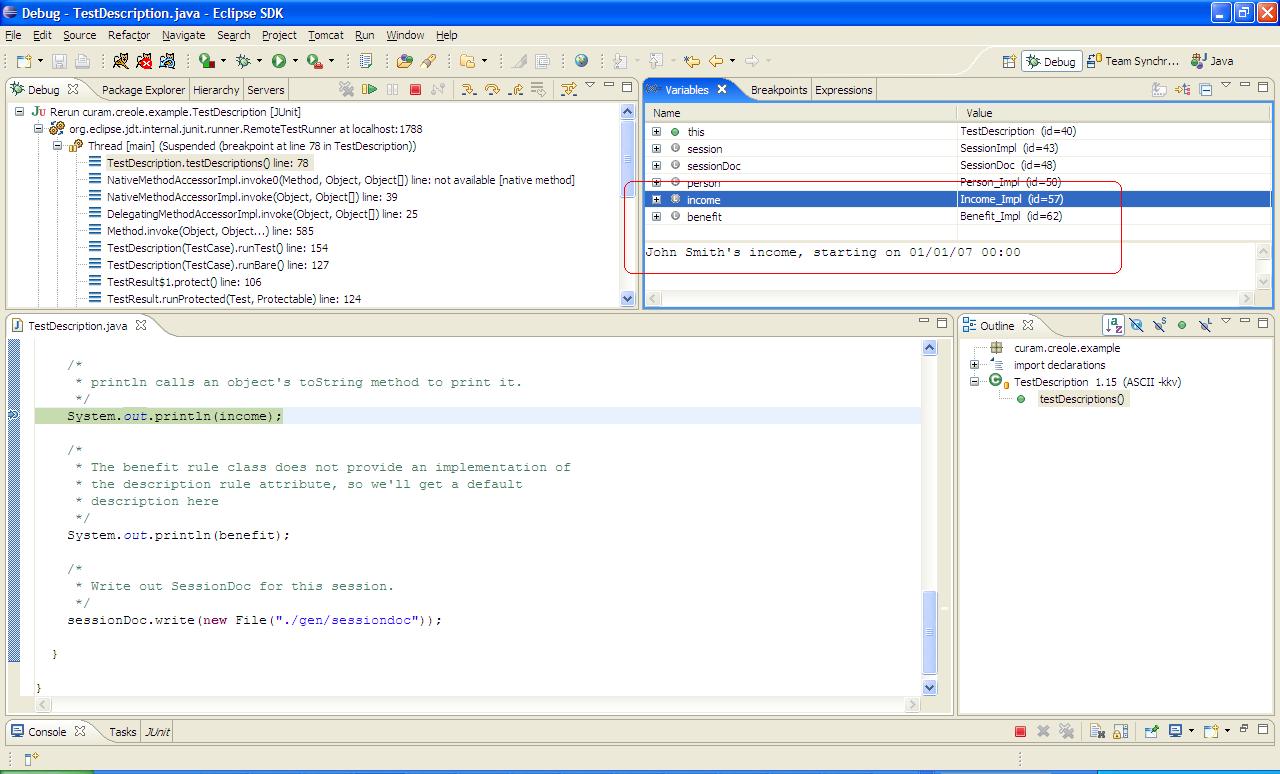The width and height of the screenshot is (1280, 774).
Task: Select the Debug perspective button
Action: click(1051, 61)
